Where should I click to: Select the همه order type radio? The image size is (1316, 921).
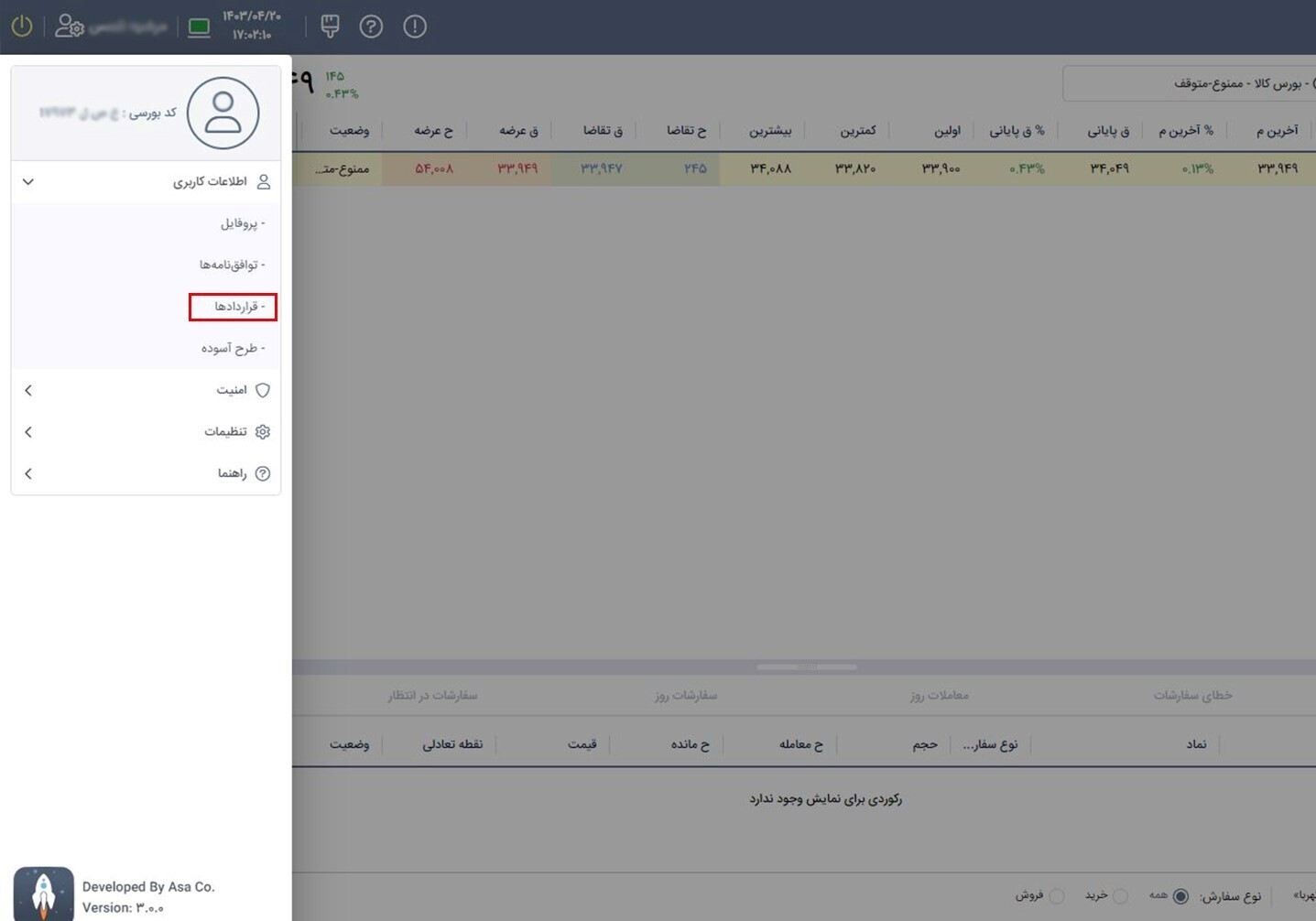[x=1180, y=895]
